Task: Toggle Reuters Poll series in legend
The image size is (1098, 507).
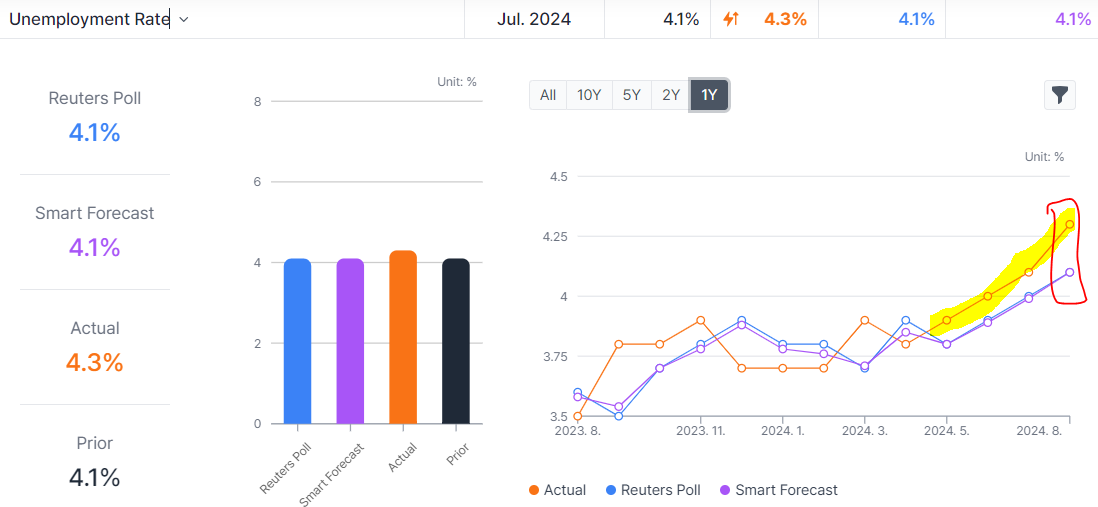Action: click(653, 490)
